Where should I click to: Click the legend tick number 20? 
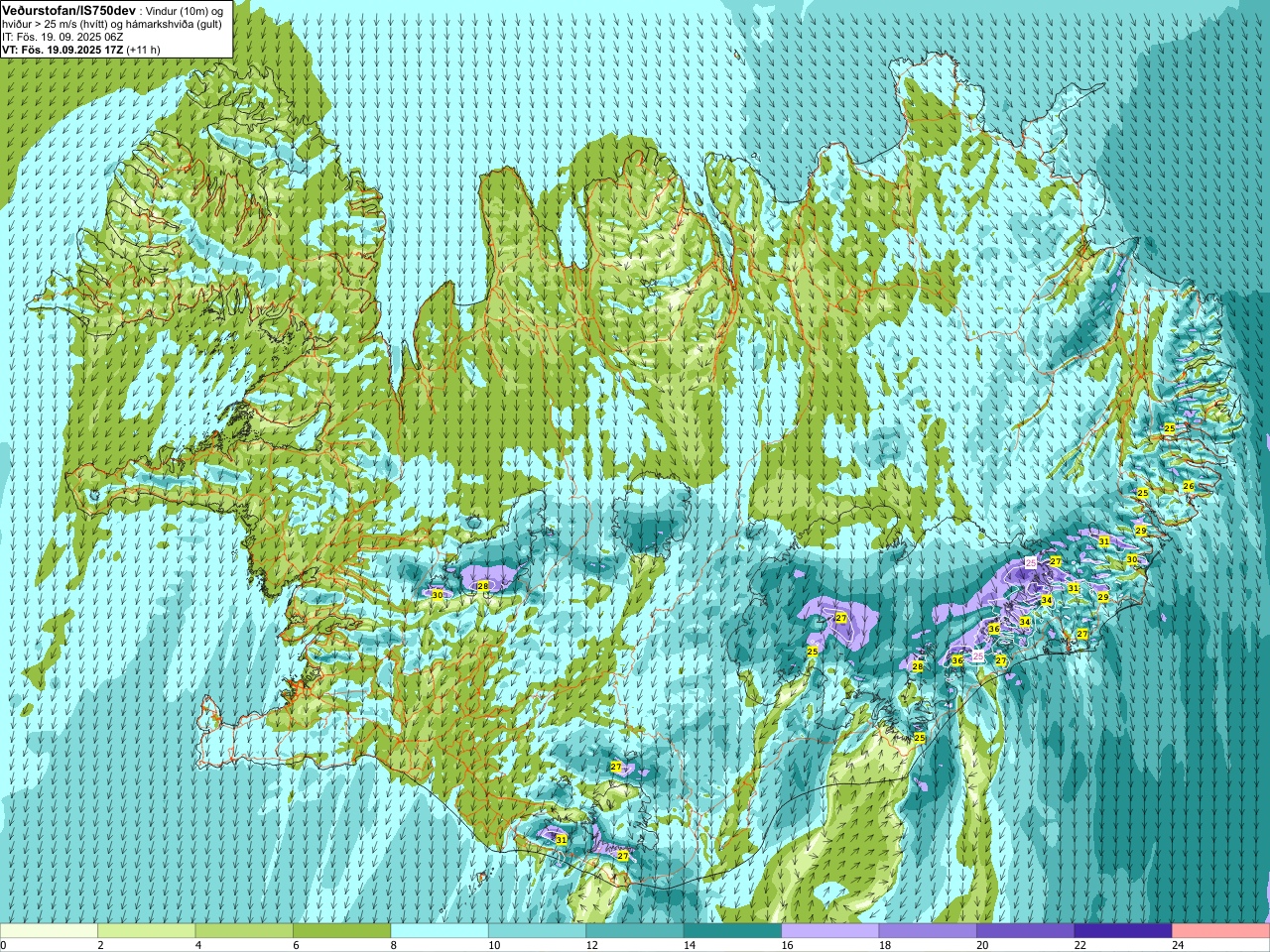click(x=982, y=945)
